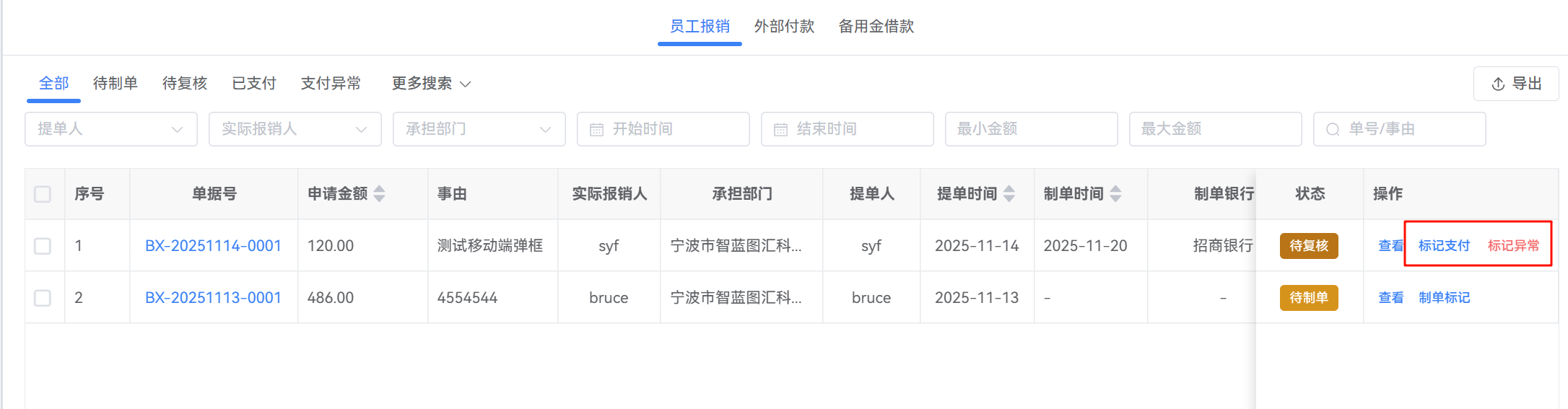This screenshot has width=1568, height=409.
Task: Sort by 制单时间 column arrows
Action: [1116, 193]
